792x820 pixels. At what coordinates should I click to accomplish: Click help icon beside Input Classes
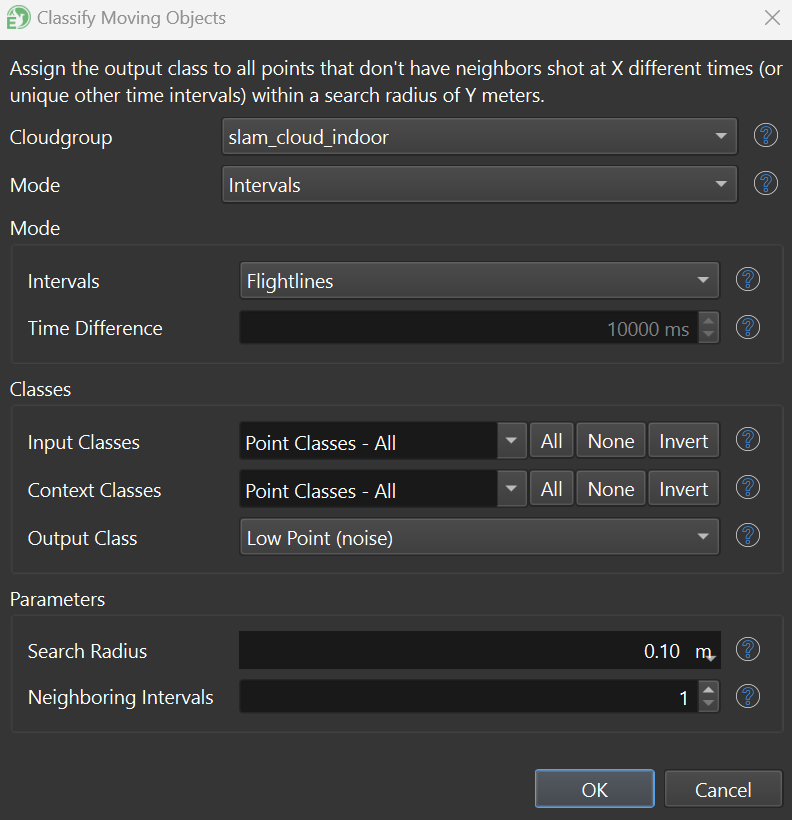[x=747, y=440]
